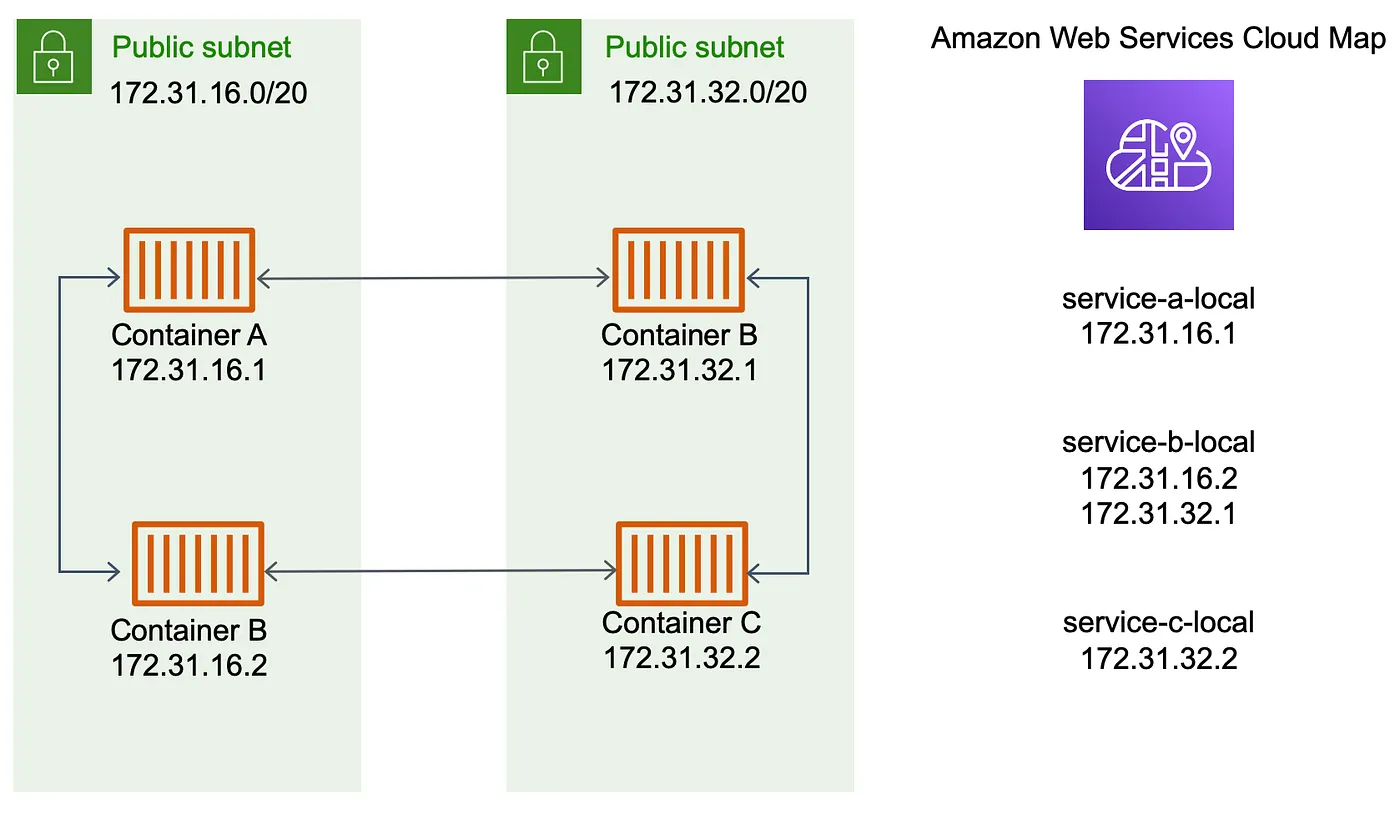Viewport: 1400px width, 814px height.
Task: Click IP 172.31.32.2 listed under service-c-local
Action: [x=1158, y=658]
